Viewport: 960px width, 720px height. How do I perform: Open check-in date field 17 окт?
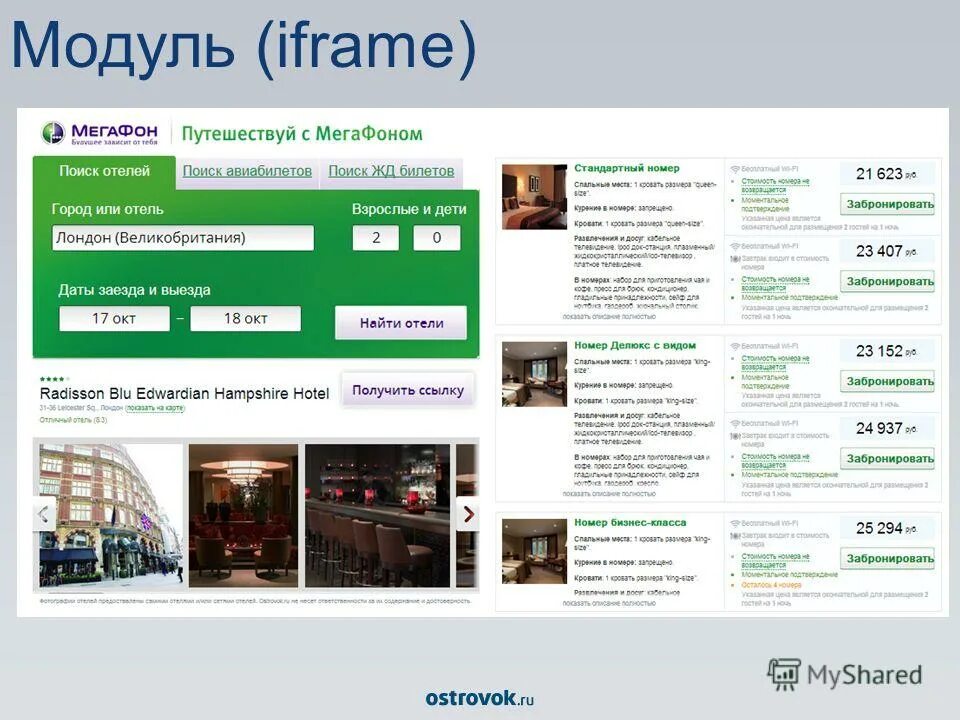pos(114,318)
